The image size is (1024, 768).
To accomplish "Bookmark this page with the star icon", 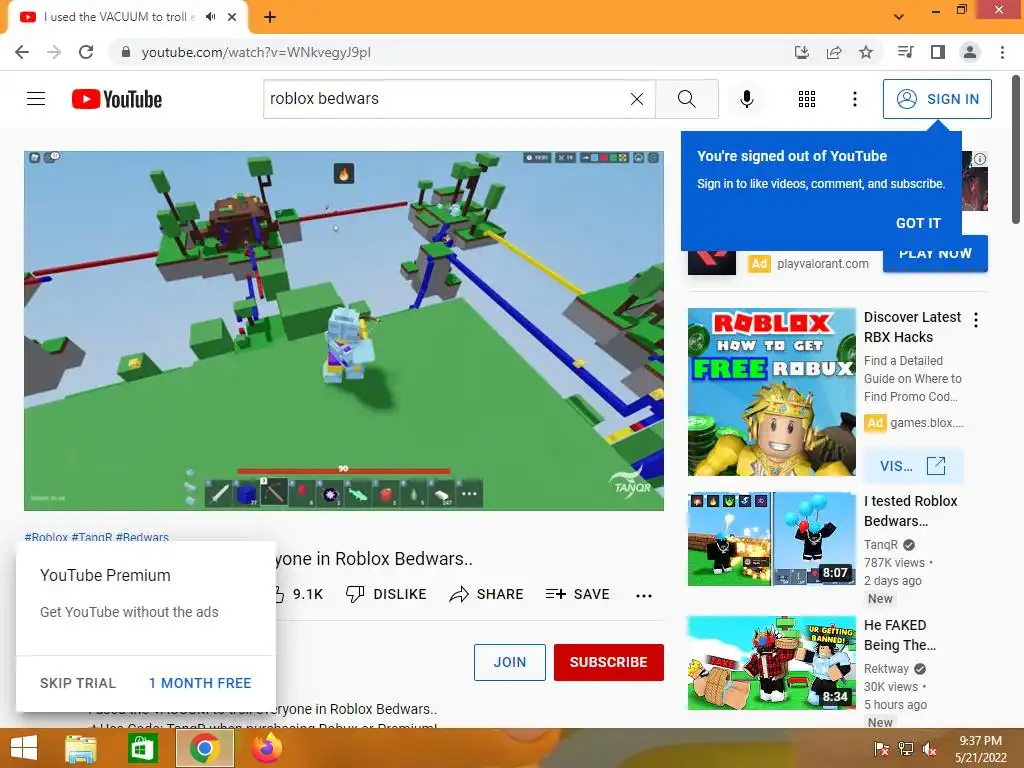I will [866, 52].
